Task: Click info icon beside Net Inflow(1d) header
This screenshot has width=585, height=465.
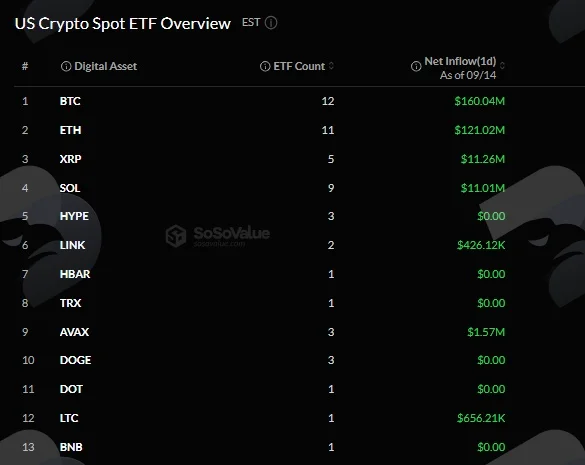Action: (416, 66)
